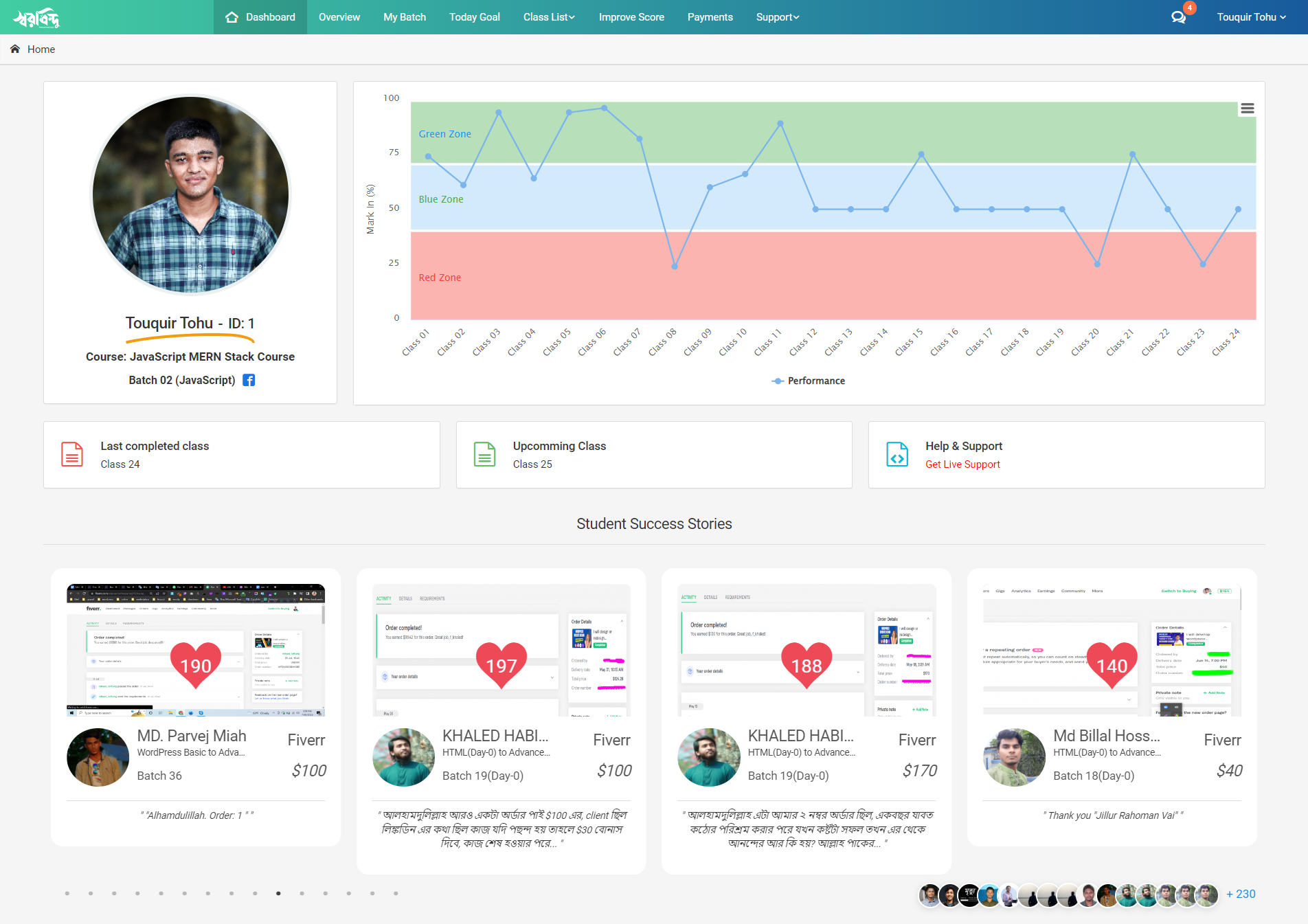Viewport: 1308px width, 924px height.
Task: Click the last student avatar before +230
Action: point(1207,895)
